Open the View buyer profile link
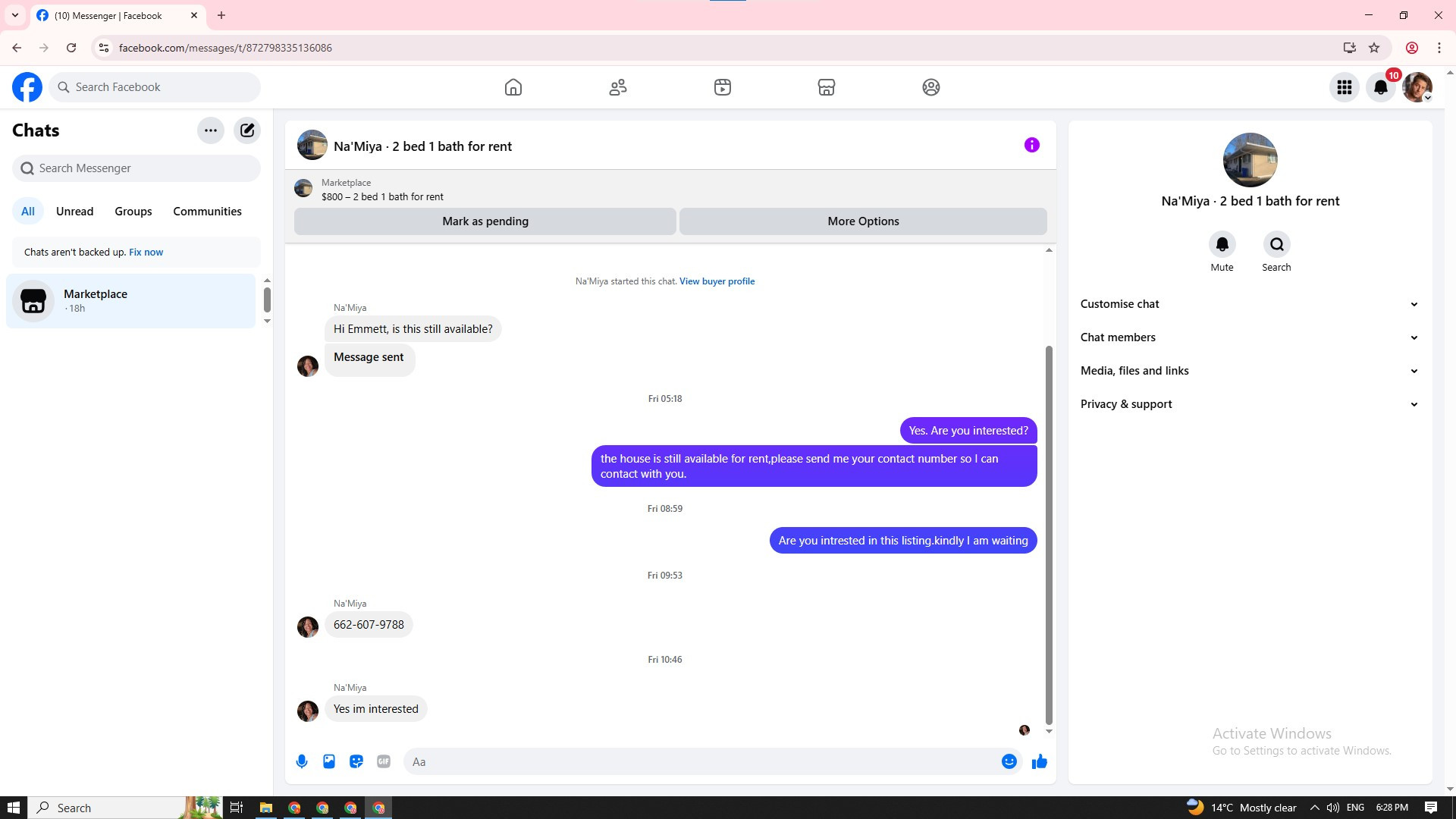Screen dimensions: 1456x819 pyautogui.click(x=717, y=281)
